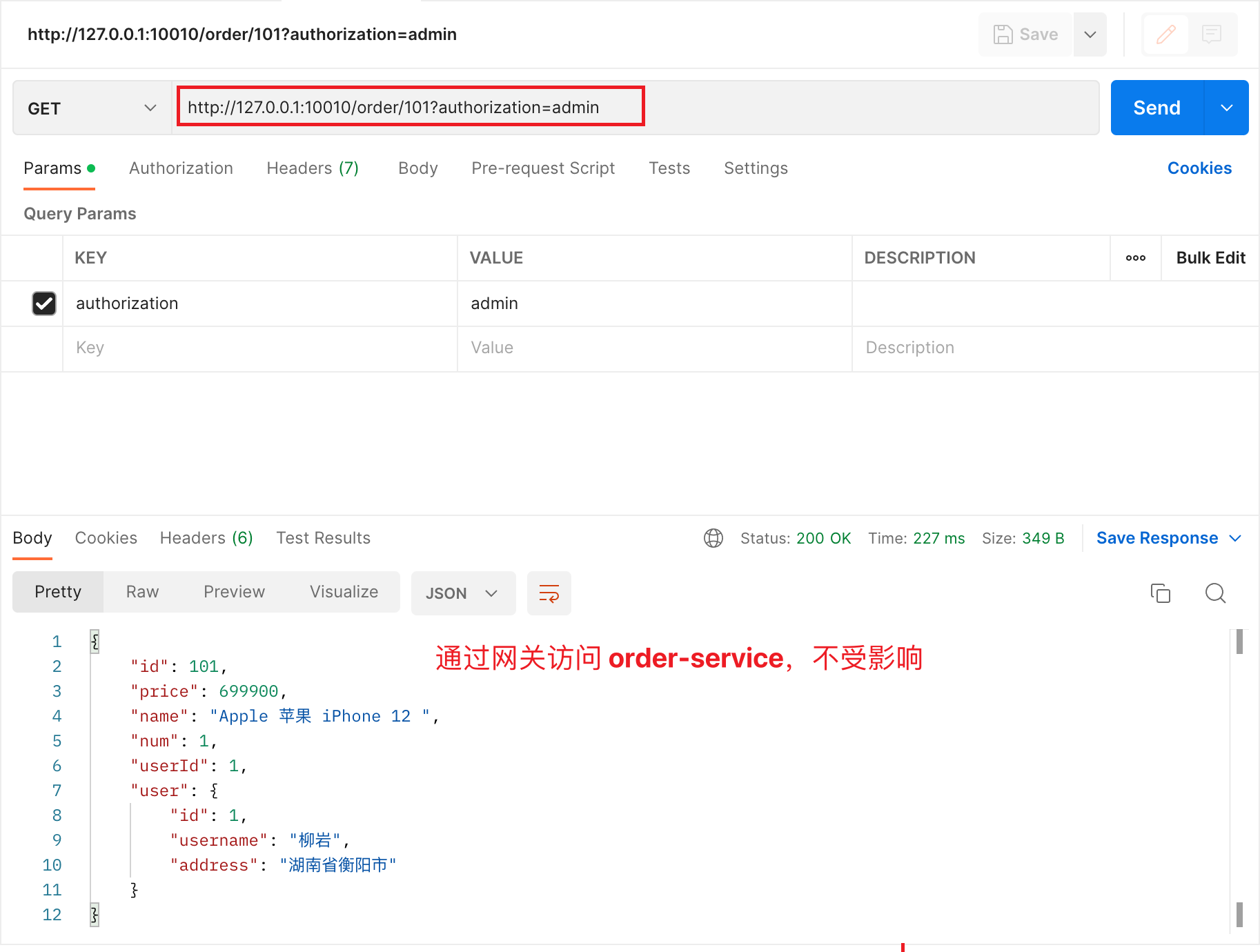Open the JSON format dropdown
The image size is (1260, 952).
463,593
